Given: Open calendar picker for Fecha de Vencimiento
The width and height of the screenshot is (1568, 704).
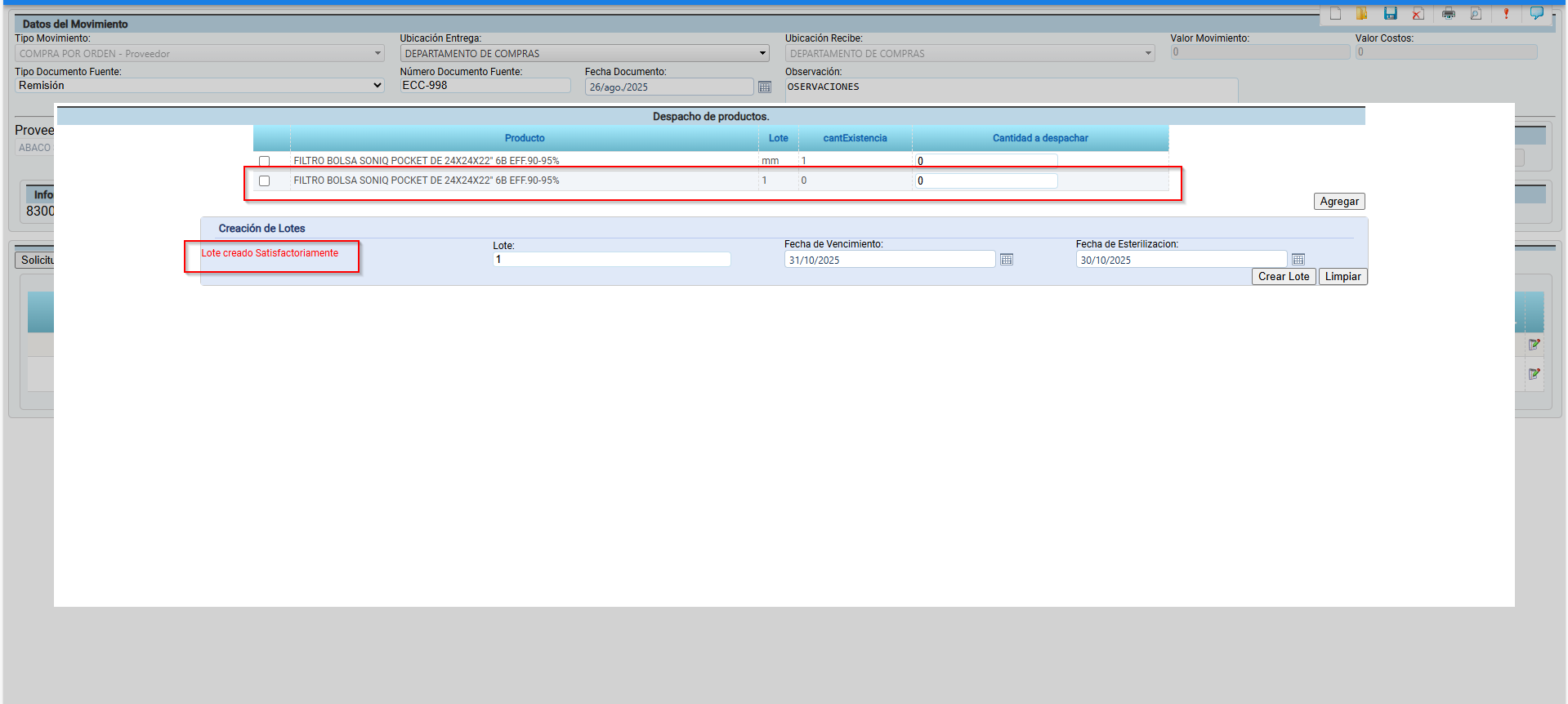Looking at the screenshot, I should (1007, 260).
